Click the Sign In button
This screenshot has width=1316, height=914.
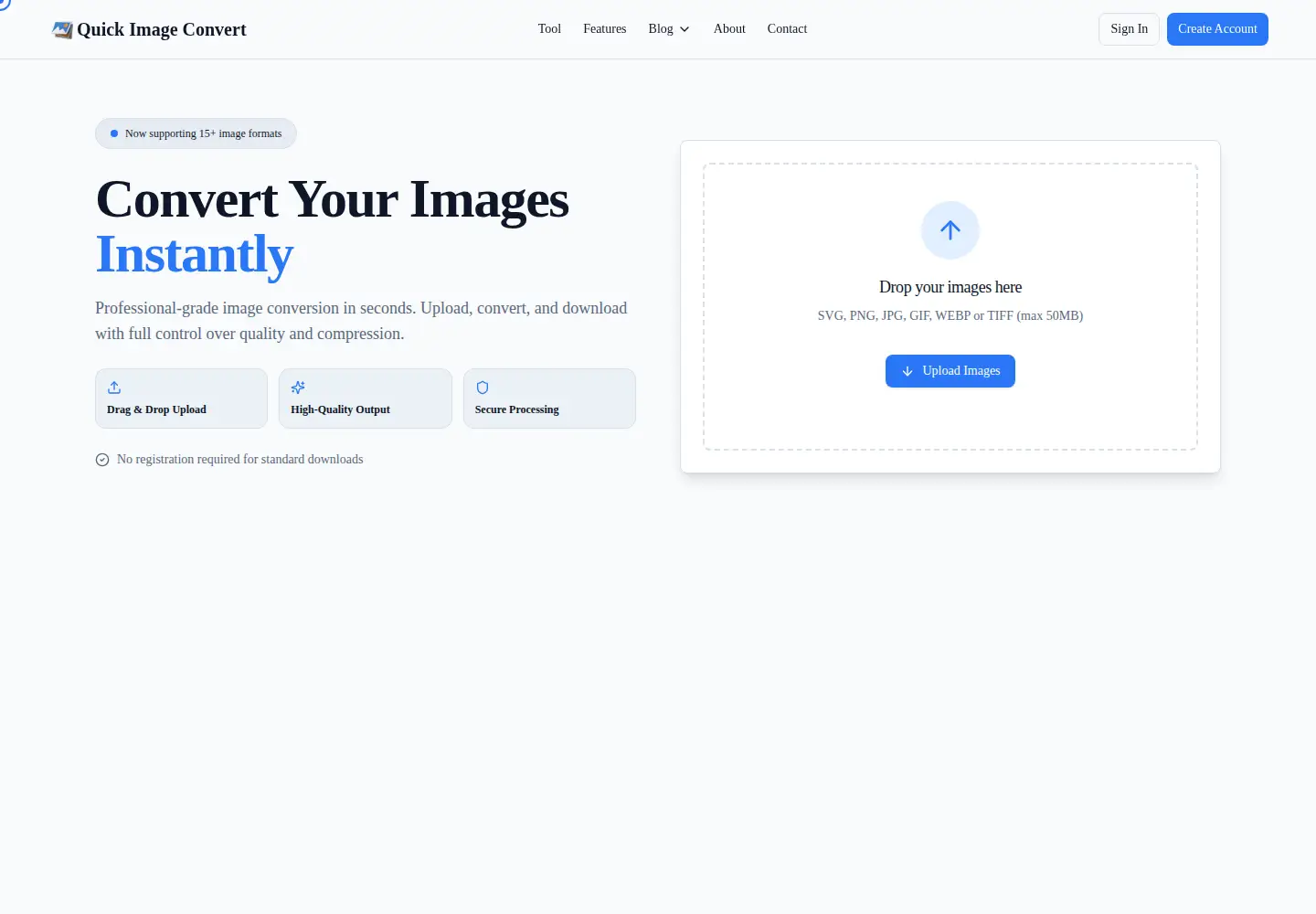coord(1129,29)
